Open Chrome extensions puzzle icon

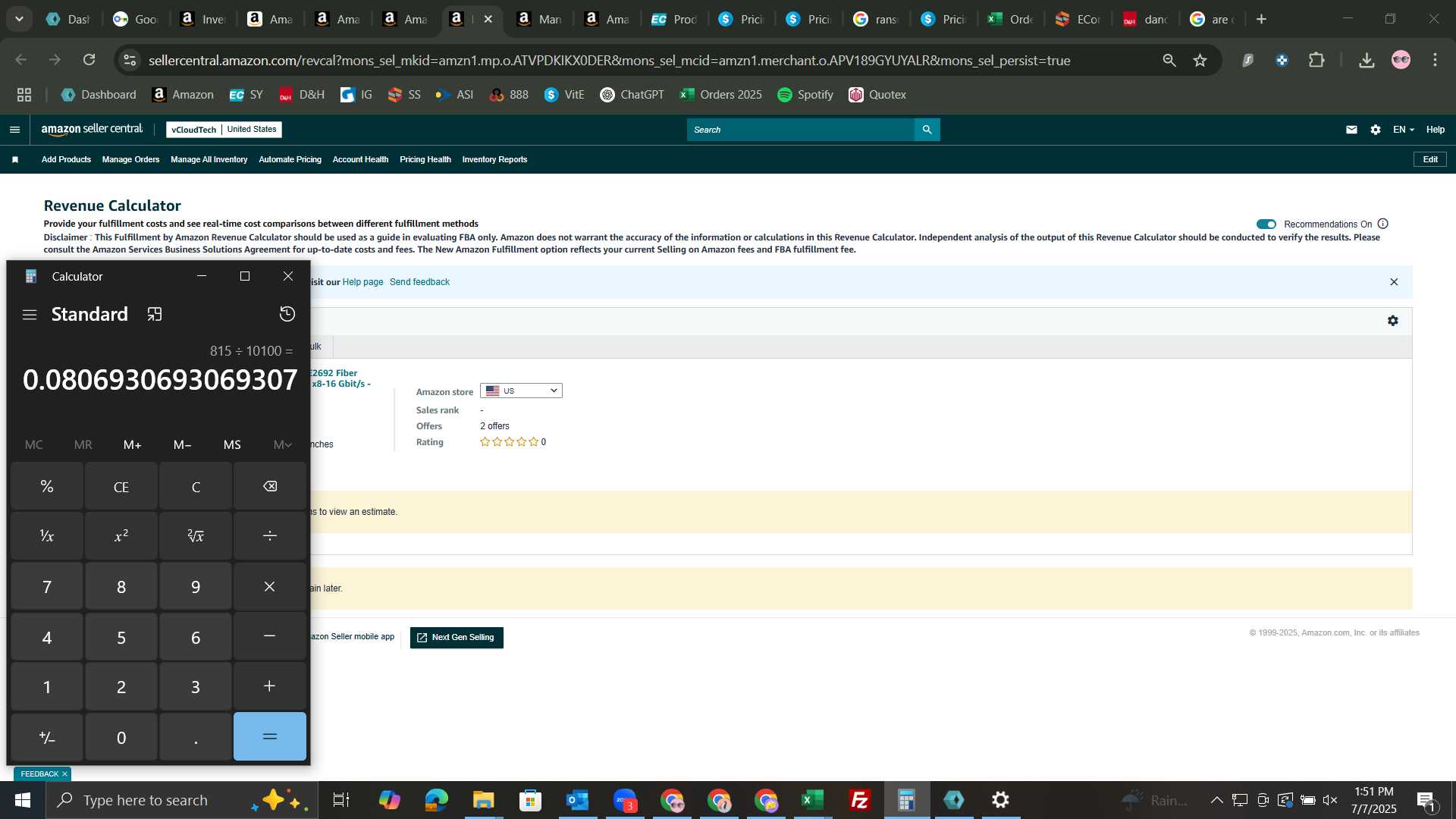click(x=1316, y=60)
